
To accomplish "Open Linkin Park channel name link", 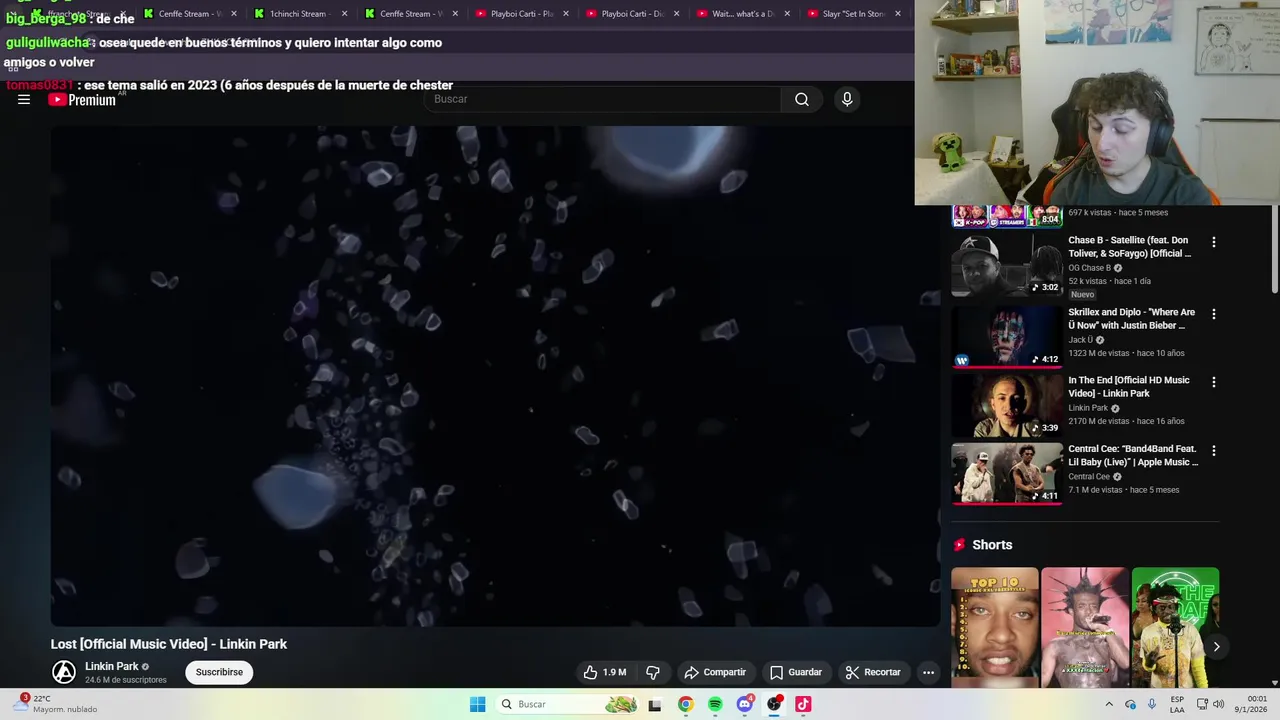I will (112, 666).
